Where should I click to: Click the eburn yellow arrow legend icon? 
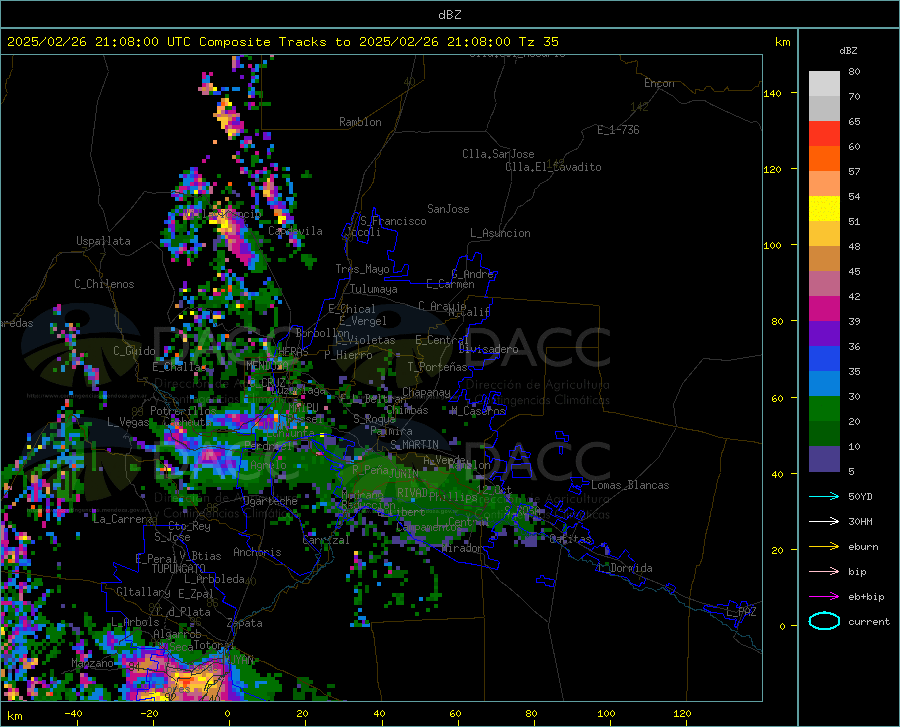(x=824, y=547)
